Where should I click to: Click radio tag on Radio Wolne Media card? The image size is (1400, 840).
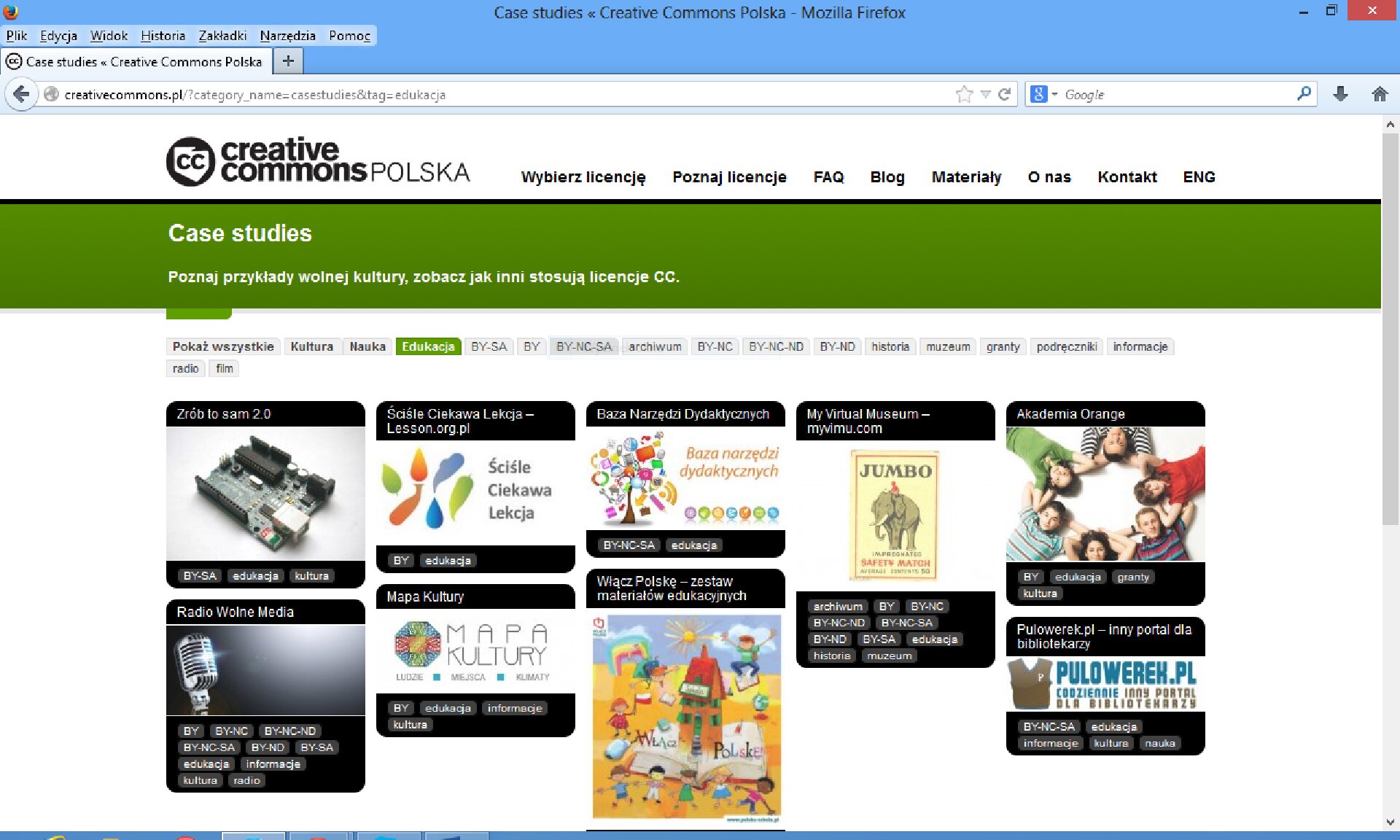point(246,780)
